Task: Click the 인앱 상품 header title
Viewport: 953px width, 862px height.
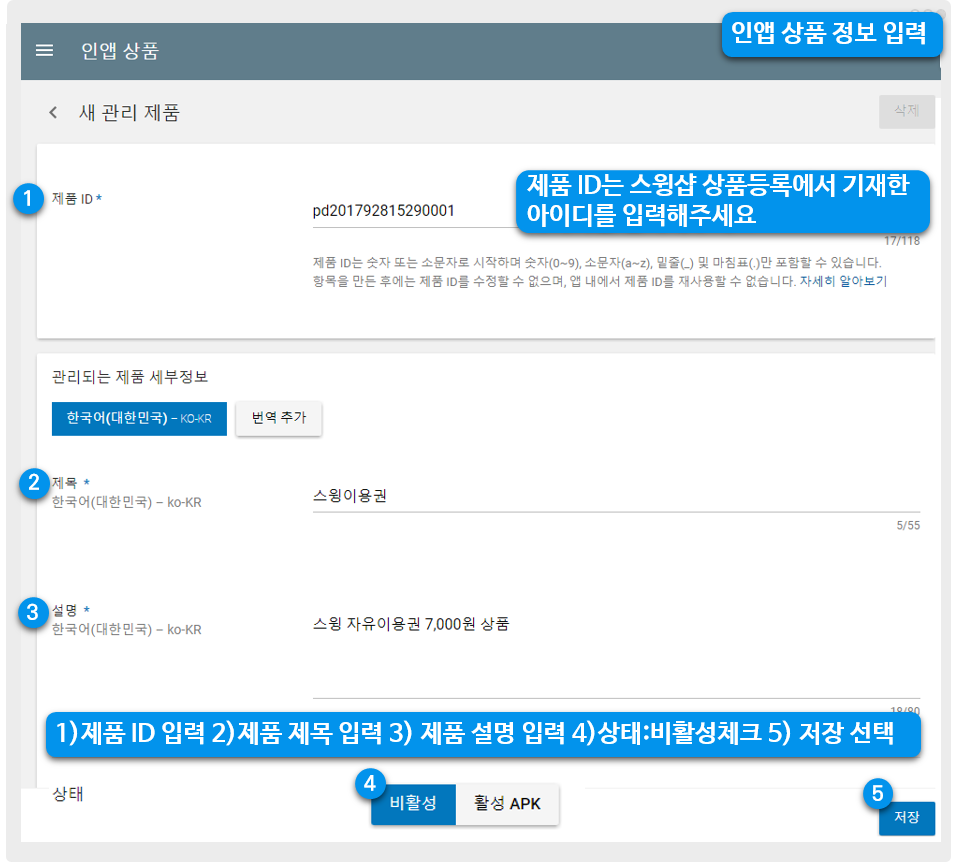Action: [120, 51]
